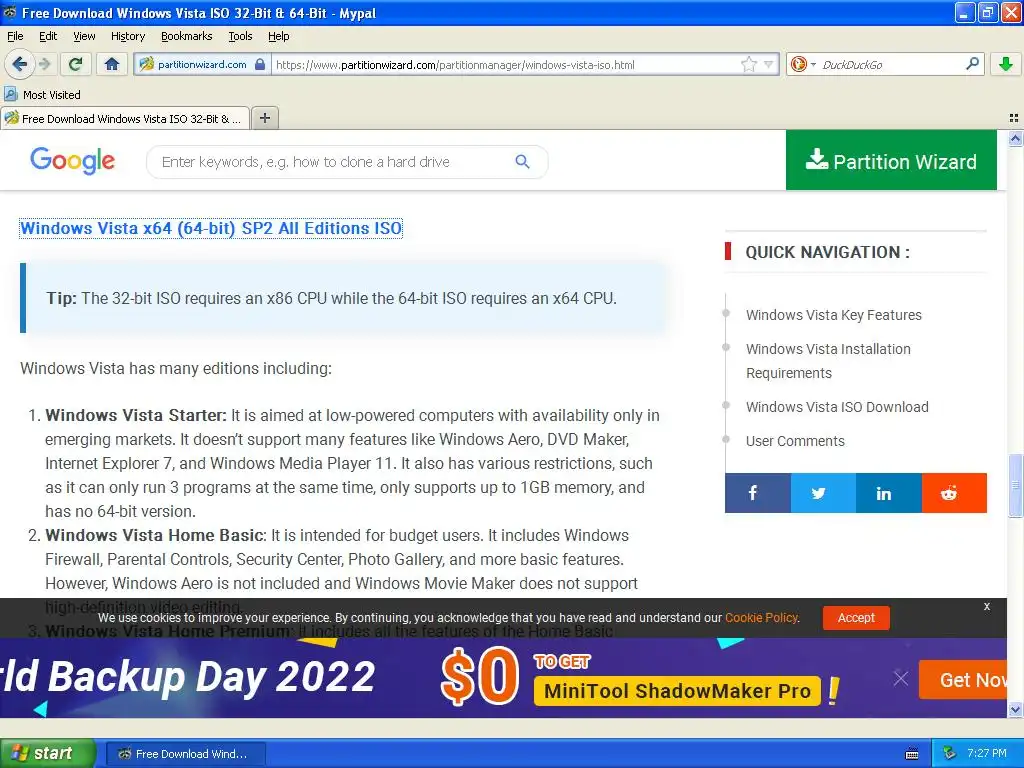Open the Help menu
The width and height of the screenshot is (1024, 768).
pos(278,37)
